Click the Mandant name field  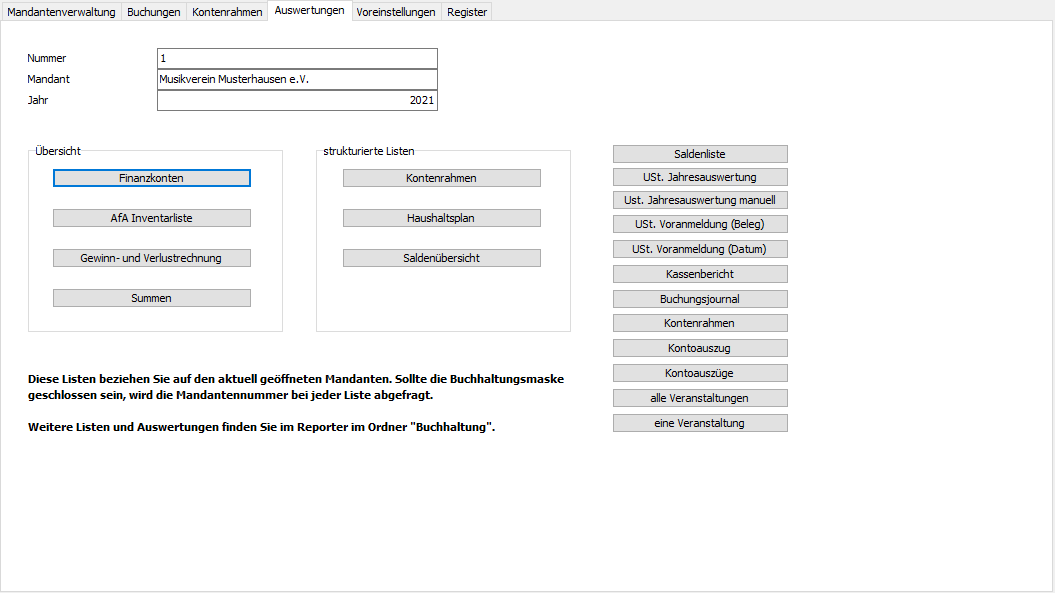pyautogui.click(x=297, y=79)
